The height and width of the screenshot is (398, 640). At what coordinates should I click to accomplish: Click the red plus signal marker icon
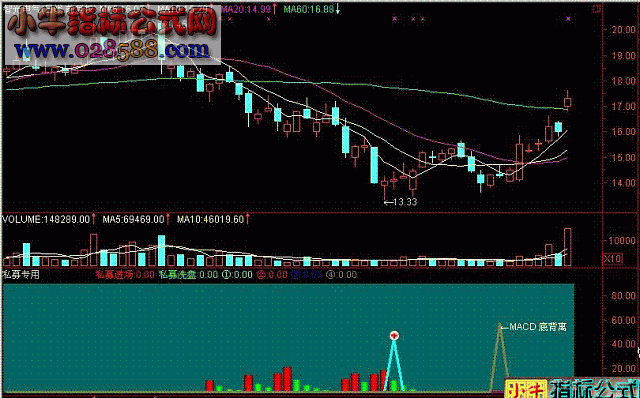394,336
